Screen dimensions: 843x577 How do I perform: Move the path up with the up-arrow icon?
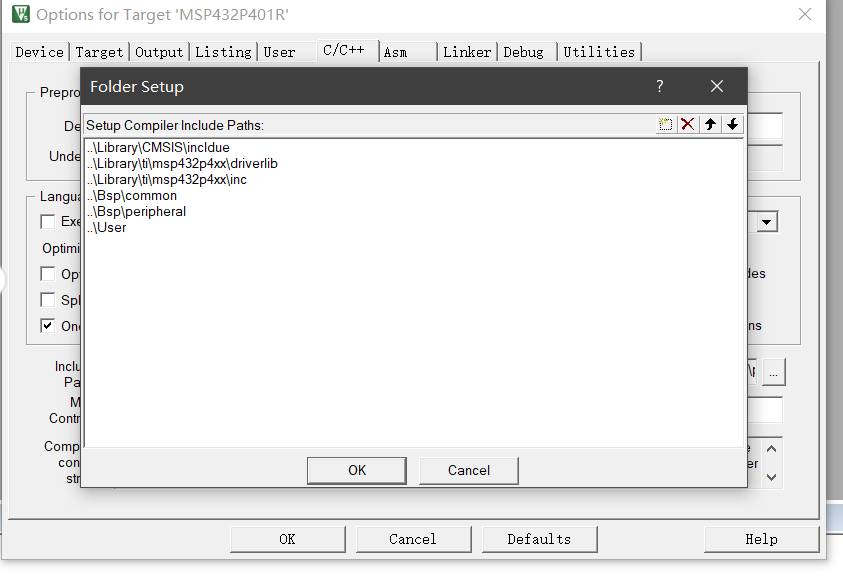[x=710, y=125]
